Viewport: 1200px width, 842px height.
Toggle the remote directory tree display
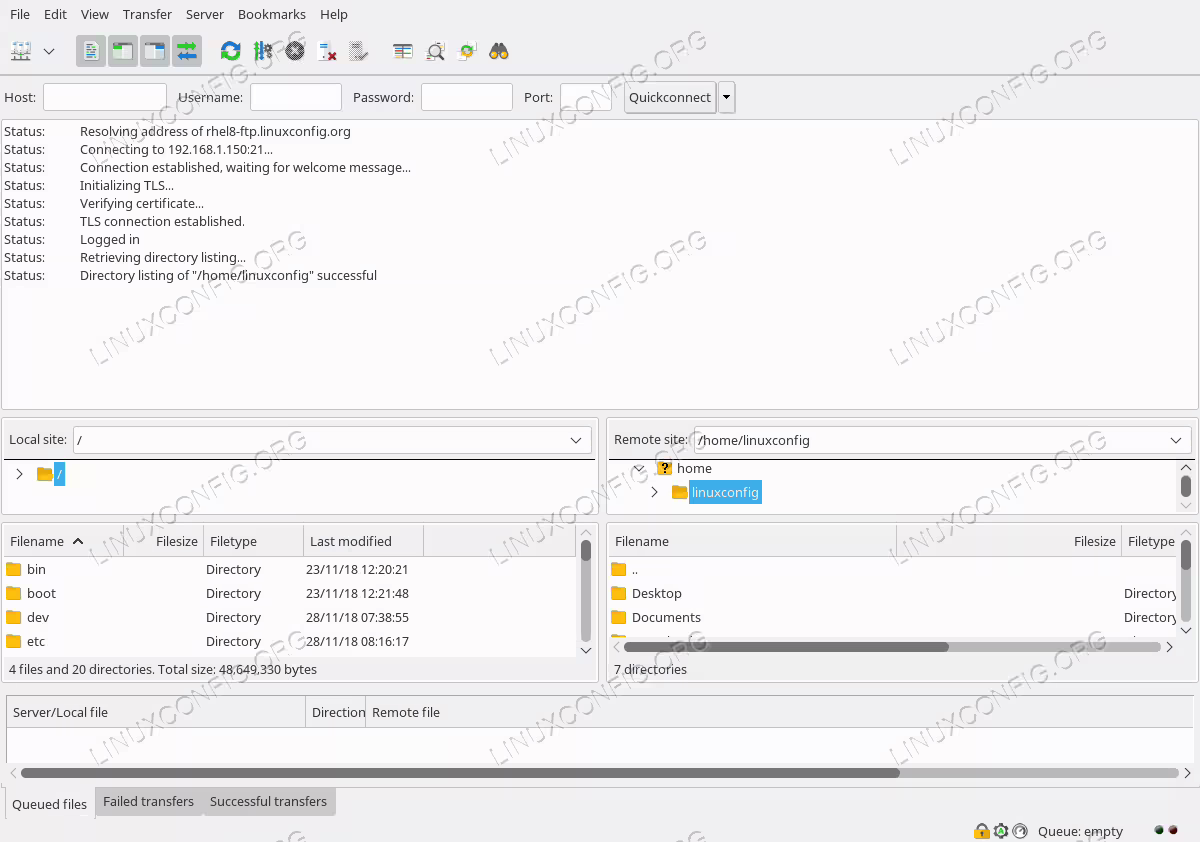point(155,51)
